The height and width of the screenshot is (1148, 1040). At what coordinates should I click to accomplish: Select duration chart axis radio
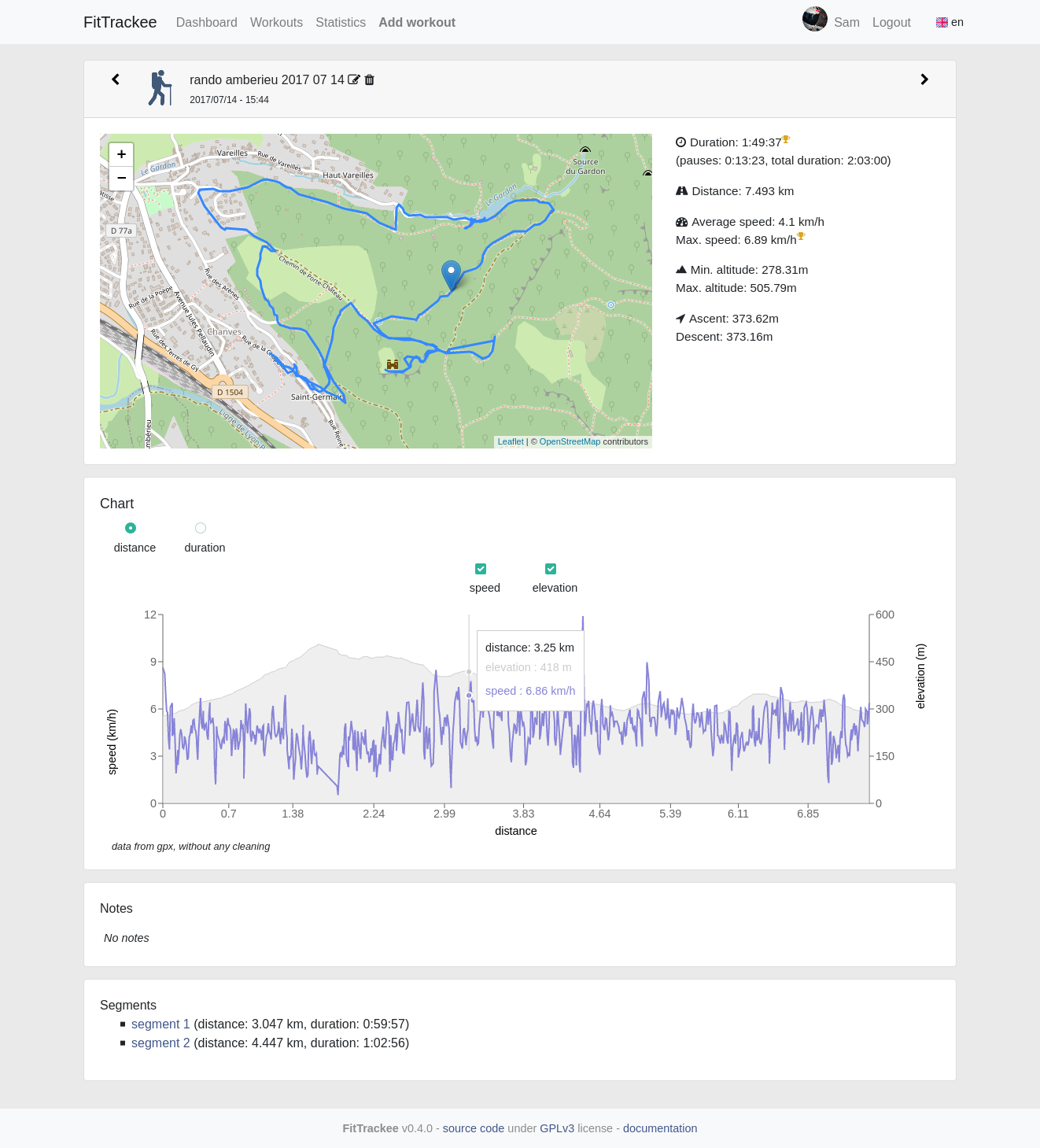click(201, 528)
